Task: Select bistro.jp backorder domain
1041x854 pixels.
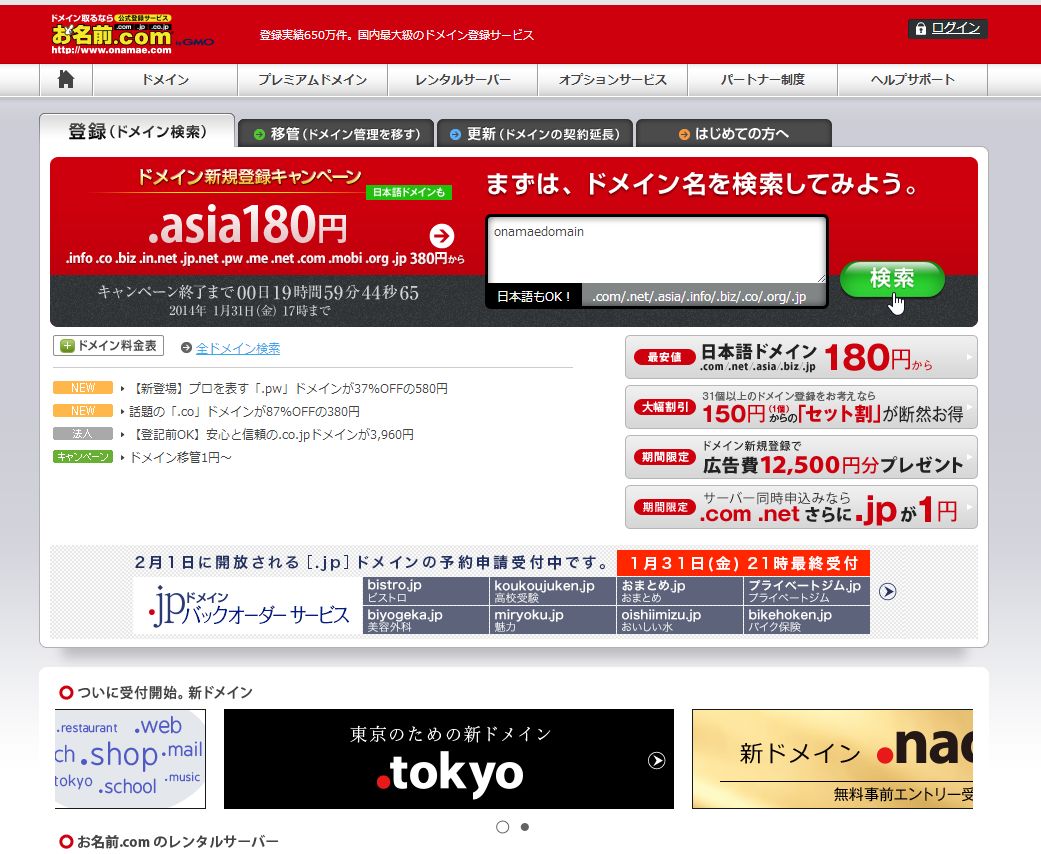Action: pos(426,590)
